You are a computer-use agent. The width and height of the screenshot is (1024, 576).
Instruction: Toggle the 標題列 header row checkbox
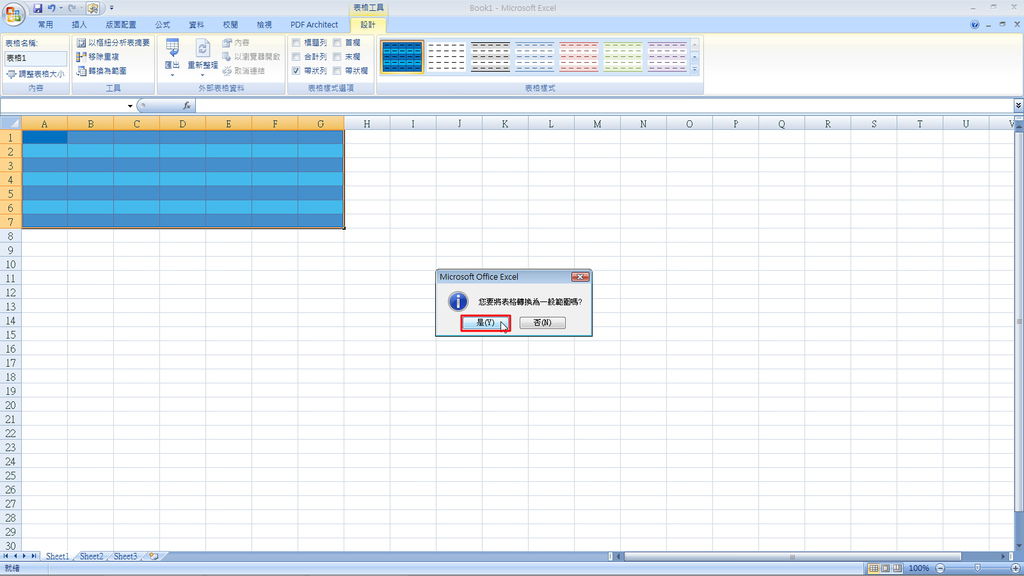[296, 42]
